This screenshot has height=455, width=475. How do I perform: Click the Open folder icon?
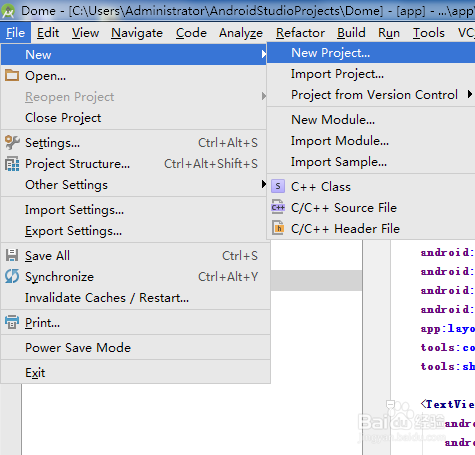tap(12, 75)
